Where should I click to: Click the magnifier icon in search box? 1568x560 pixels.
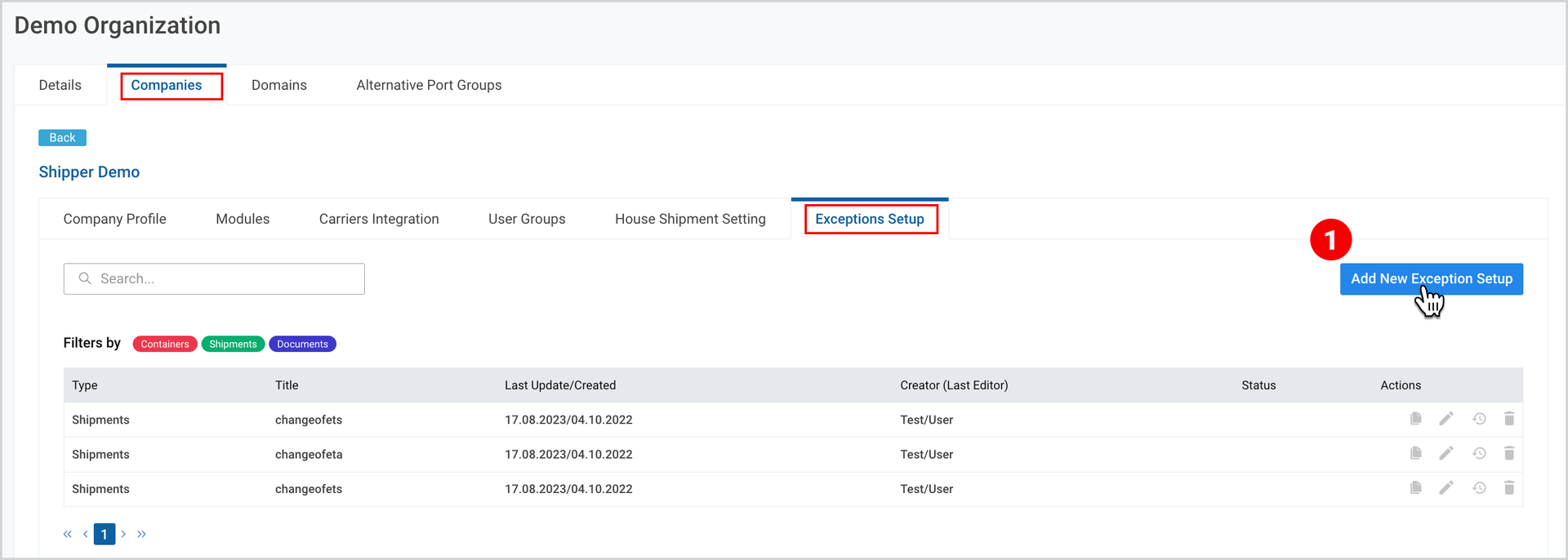pyautogui.click(x=84, y=278)
